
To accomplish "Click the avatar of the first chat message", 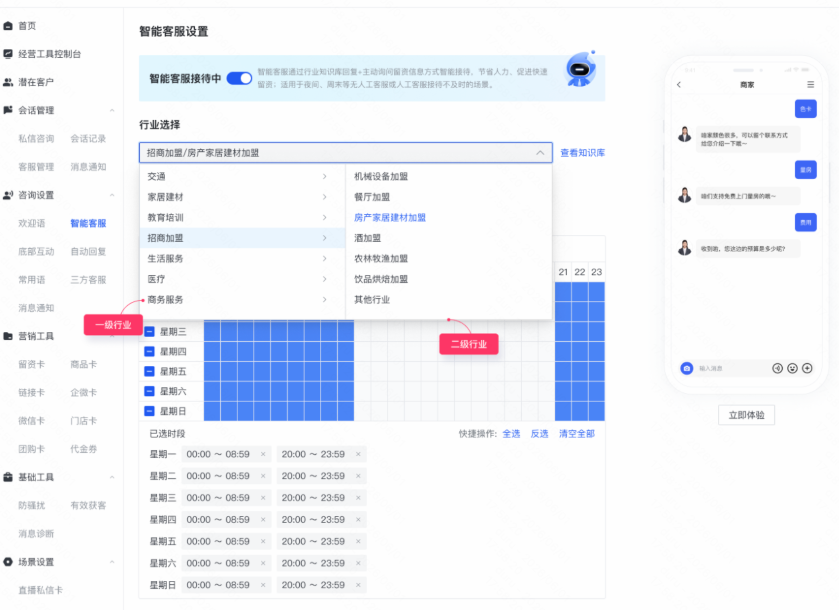I will coord(684,134).
